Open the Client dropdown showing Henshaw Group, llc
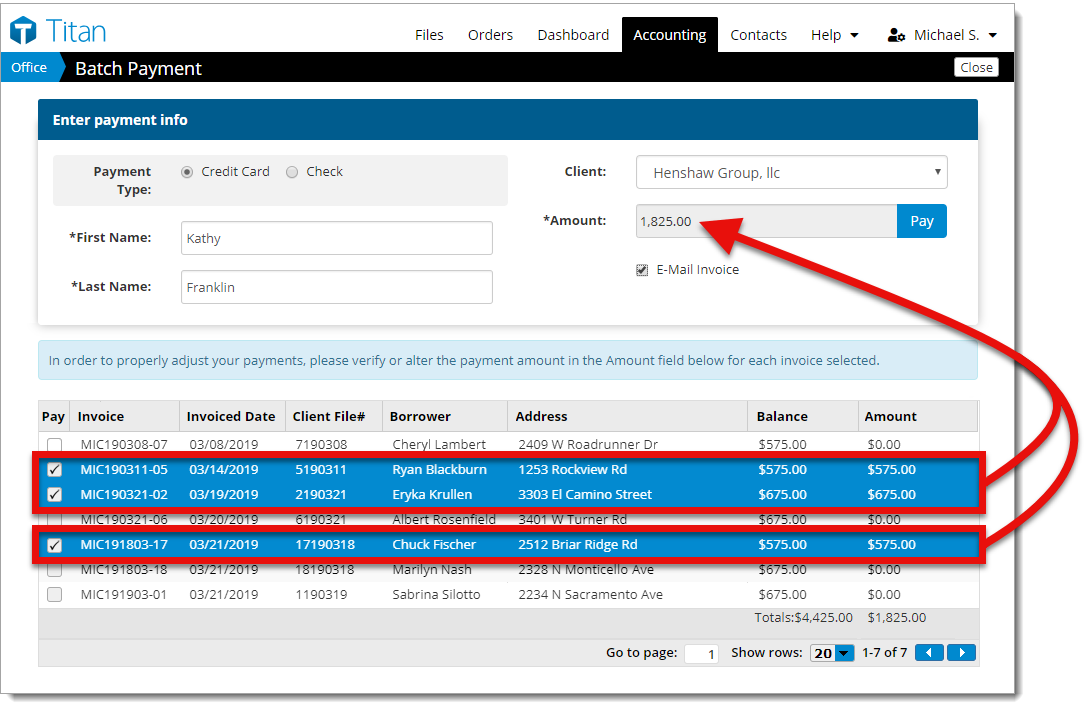Image resolution: width=1084 pixels, height=703 pixels. tap(792, 173)
